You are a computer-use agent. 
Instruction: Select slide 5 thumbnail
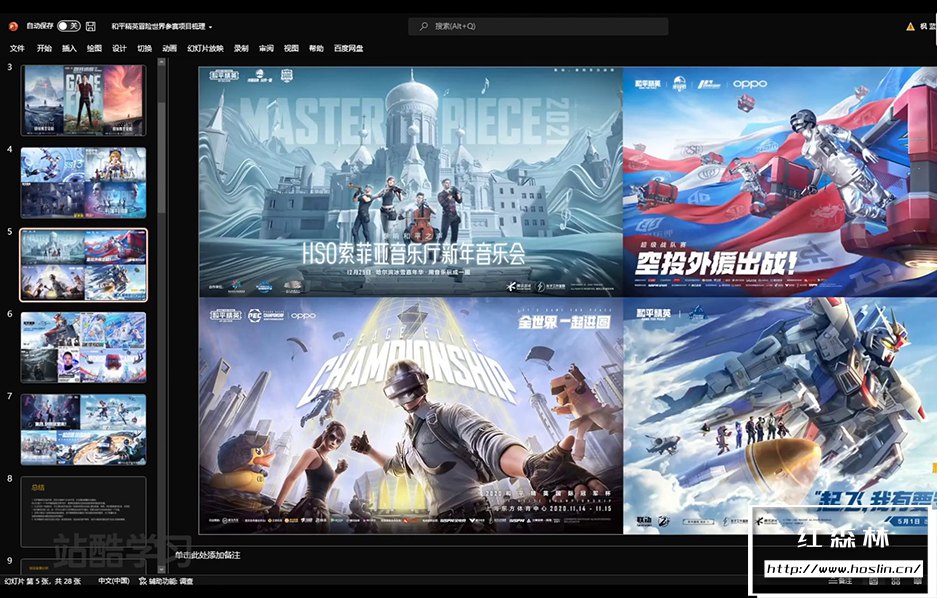click(x=84, y=265)
